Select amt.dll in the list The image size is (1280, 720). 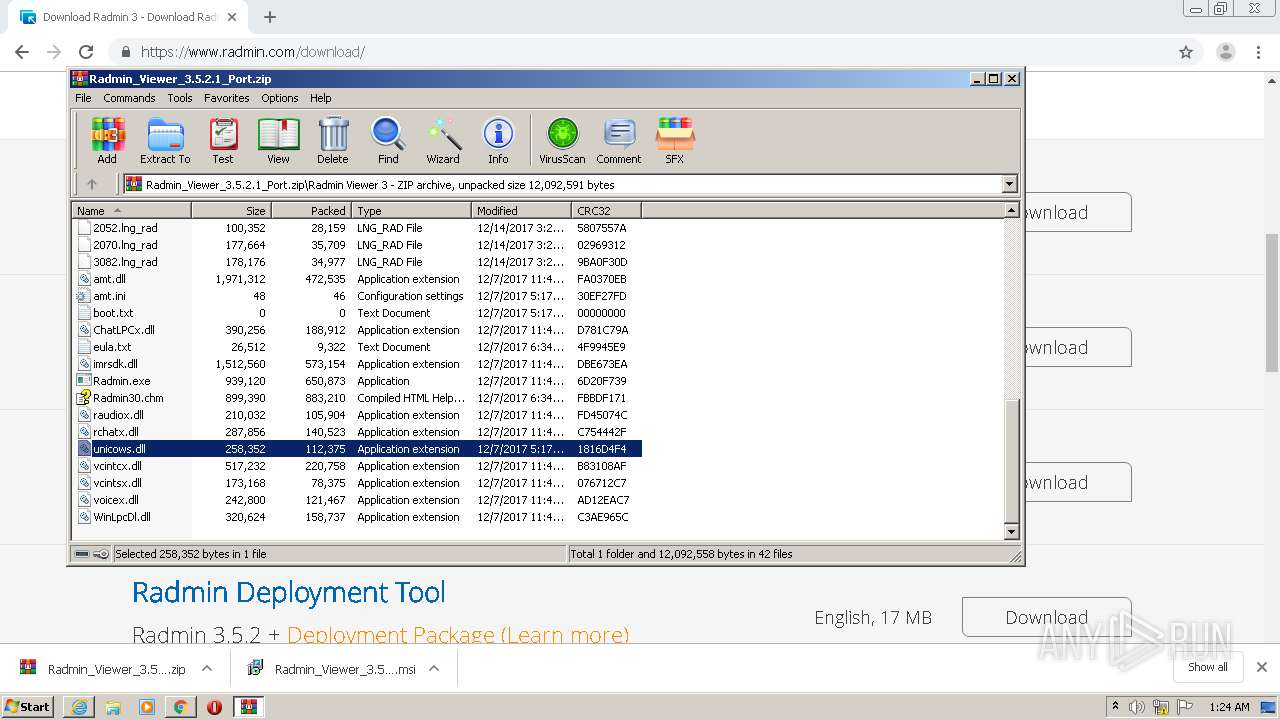pos(359,279)
